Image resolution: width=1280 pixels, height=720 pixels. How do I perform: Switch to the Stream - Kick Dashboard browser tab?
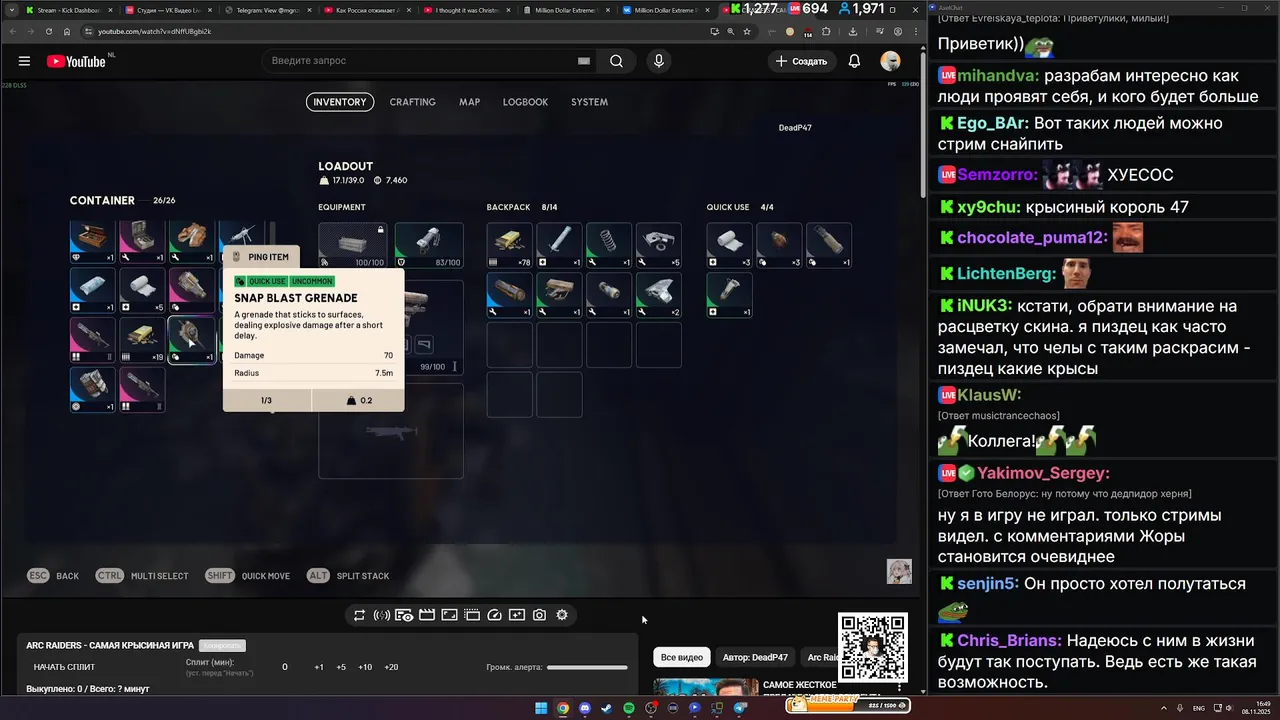[x=67, y=10]
